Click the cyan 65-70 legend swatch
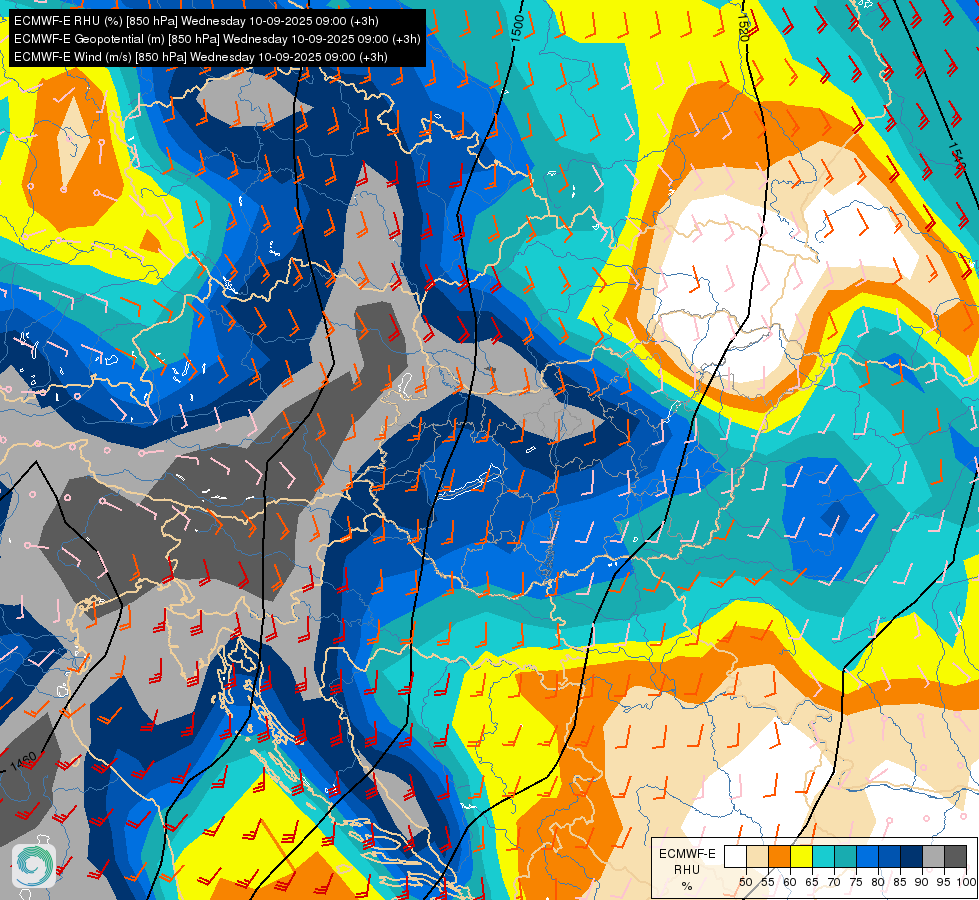The width and height of the screenshot is (979, 900). coord(823,856)
